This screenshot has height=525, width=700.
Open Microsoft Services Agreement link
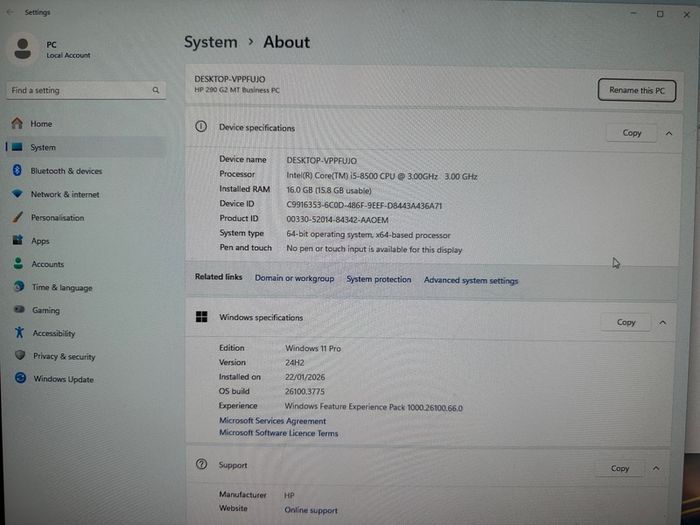(x=272, y=421)
